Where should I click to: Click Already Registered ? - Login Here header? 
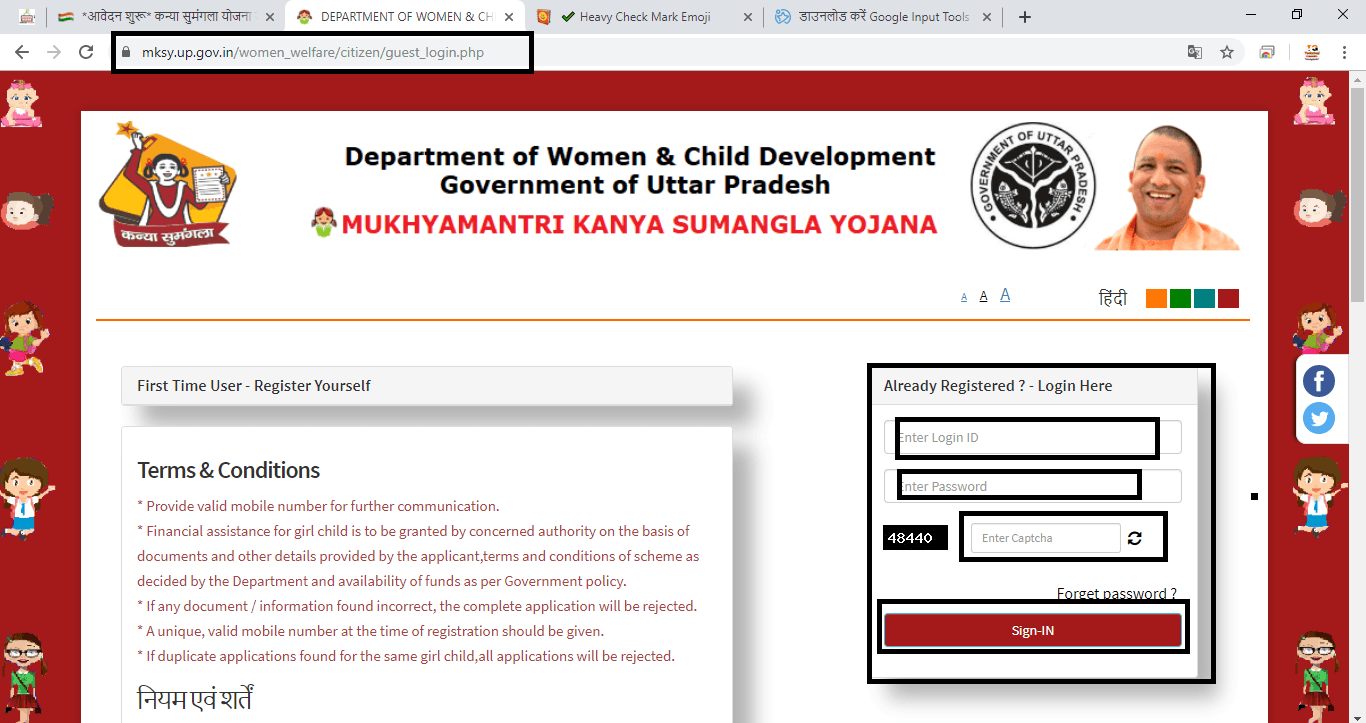[x=1035, y=386]
